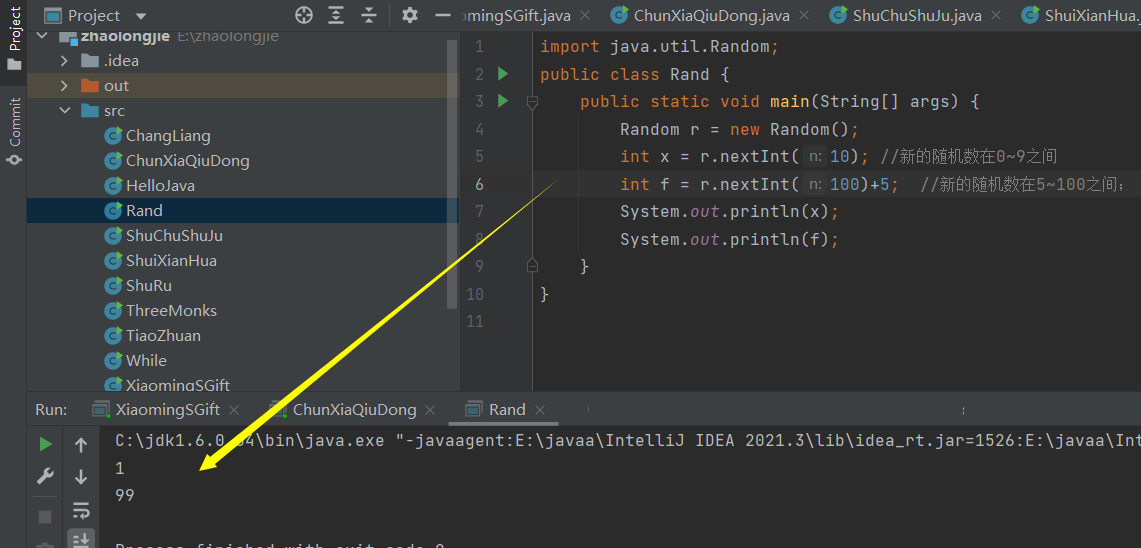Select the .idea folder
Screen dimensions: 1141x548
click(x=122, y=61)
